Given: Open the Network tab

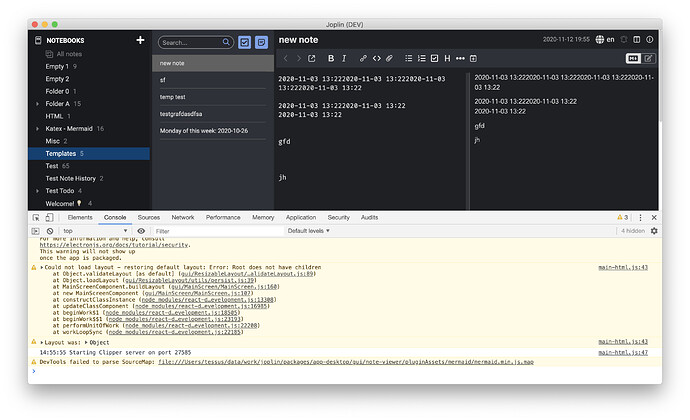Looking at the screenshot, I should [x=183, y=217].
